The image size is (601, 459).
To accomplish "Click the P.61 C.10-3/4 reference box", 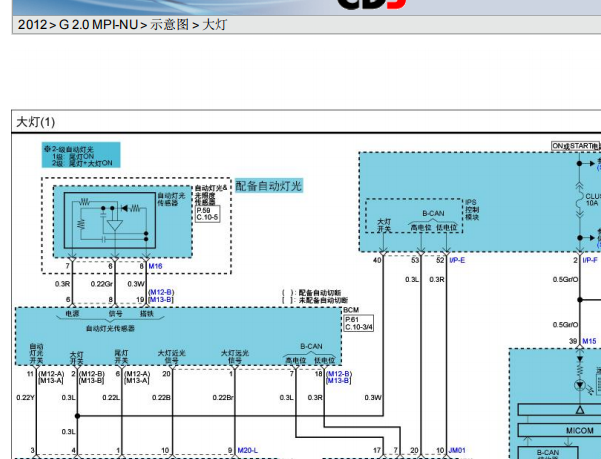I will pyautogui.click(x=359, y=323).
